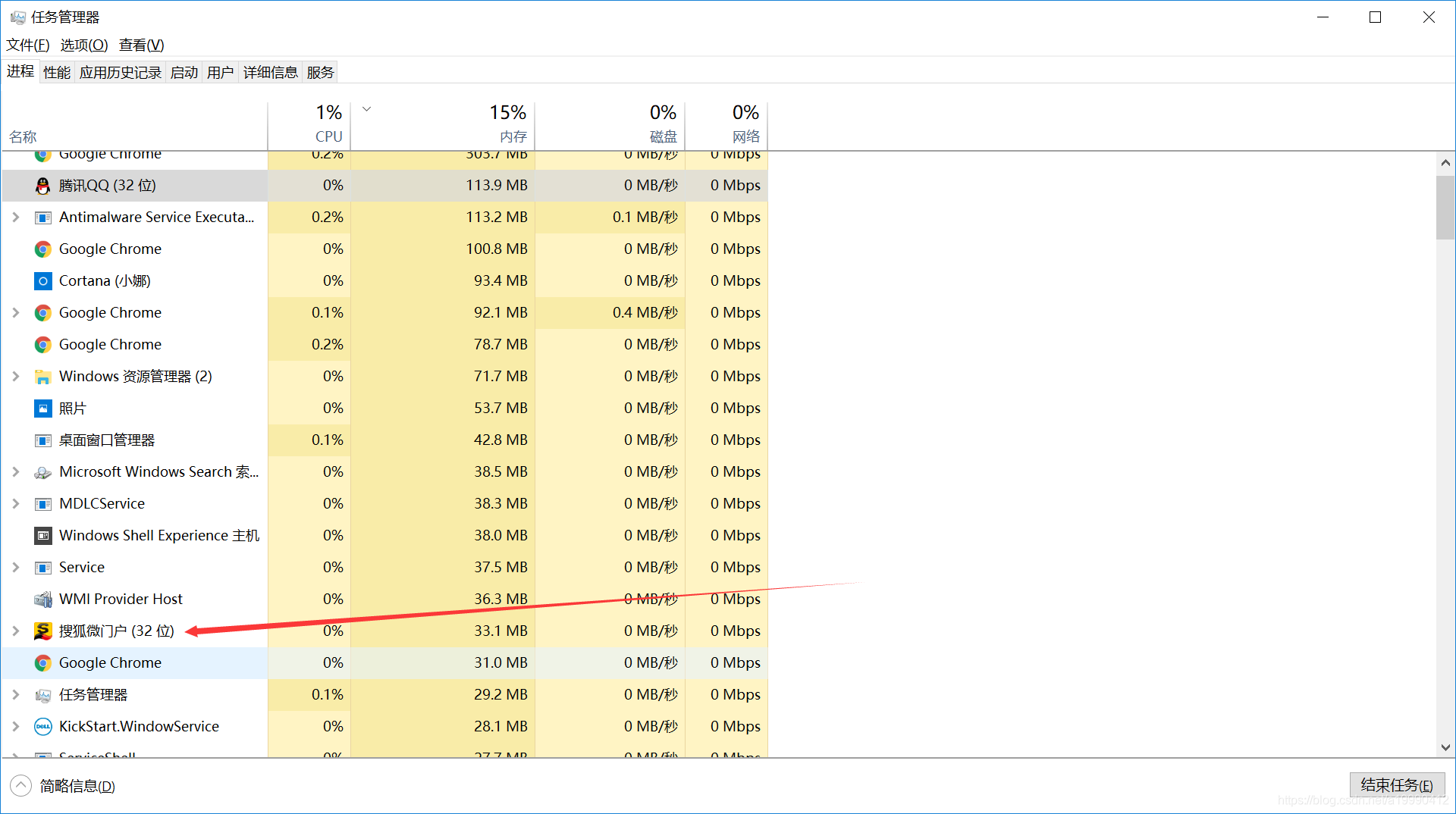The image size is (1456, 814).
Task: Click the Chrome icon in the 92.1 MB row
Action: coord(43,313)
